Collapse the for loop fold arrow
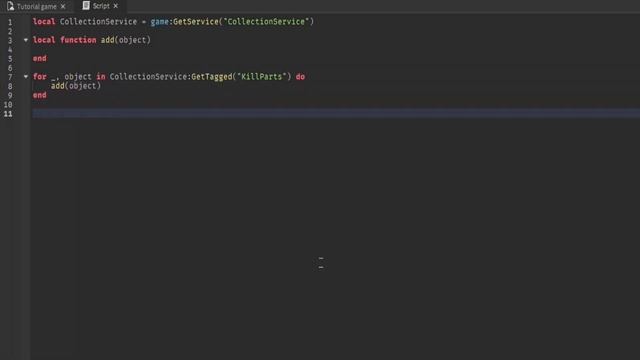Screen dimensions: 640x360 (x=26, y=76)
